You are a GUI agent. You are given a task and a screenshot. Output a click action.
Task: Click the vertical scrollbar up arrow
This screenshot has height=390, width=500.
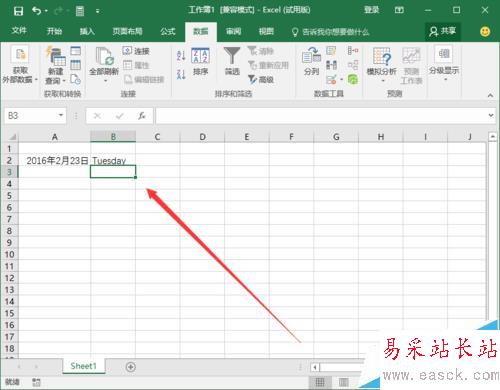click(493, 137)
